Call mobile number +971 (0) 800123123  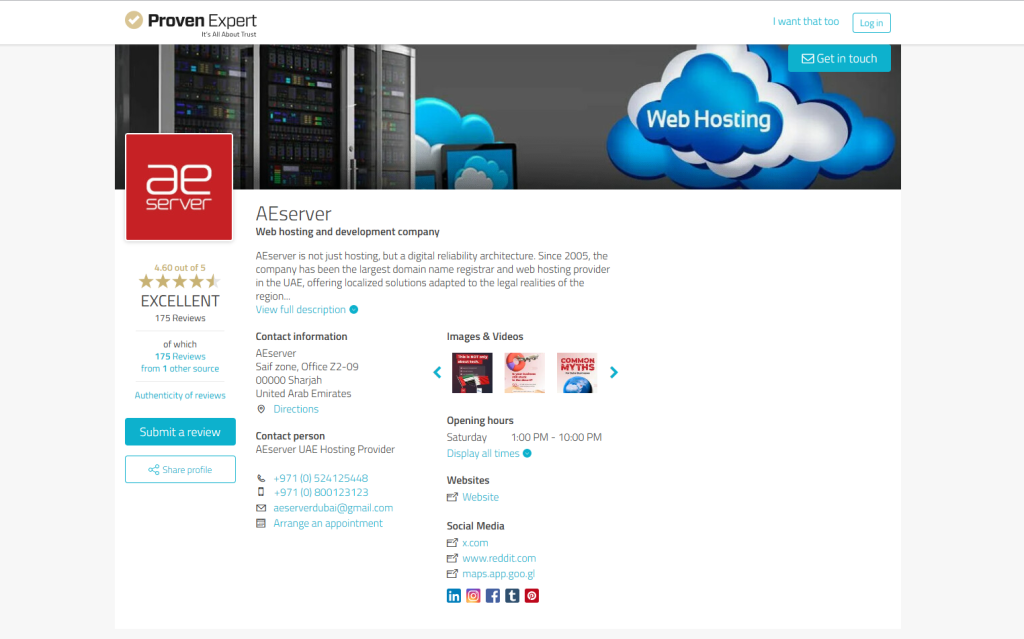[x=321, y=492]
